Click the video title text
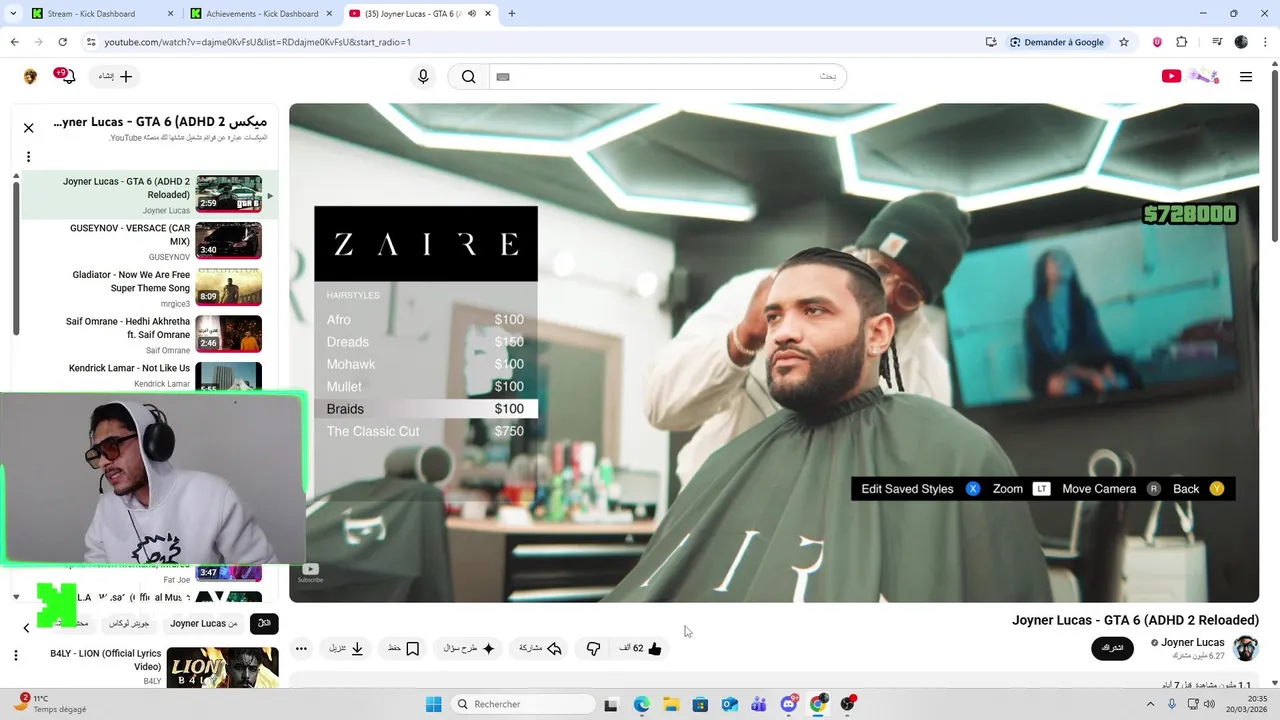 pyautogui.click(x=1135, y=620)
